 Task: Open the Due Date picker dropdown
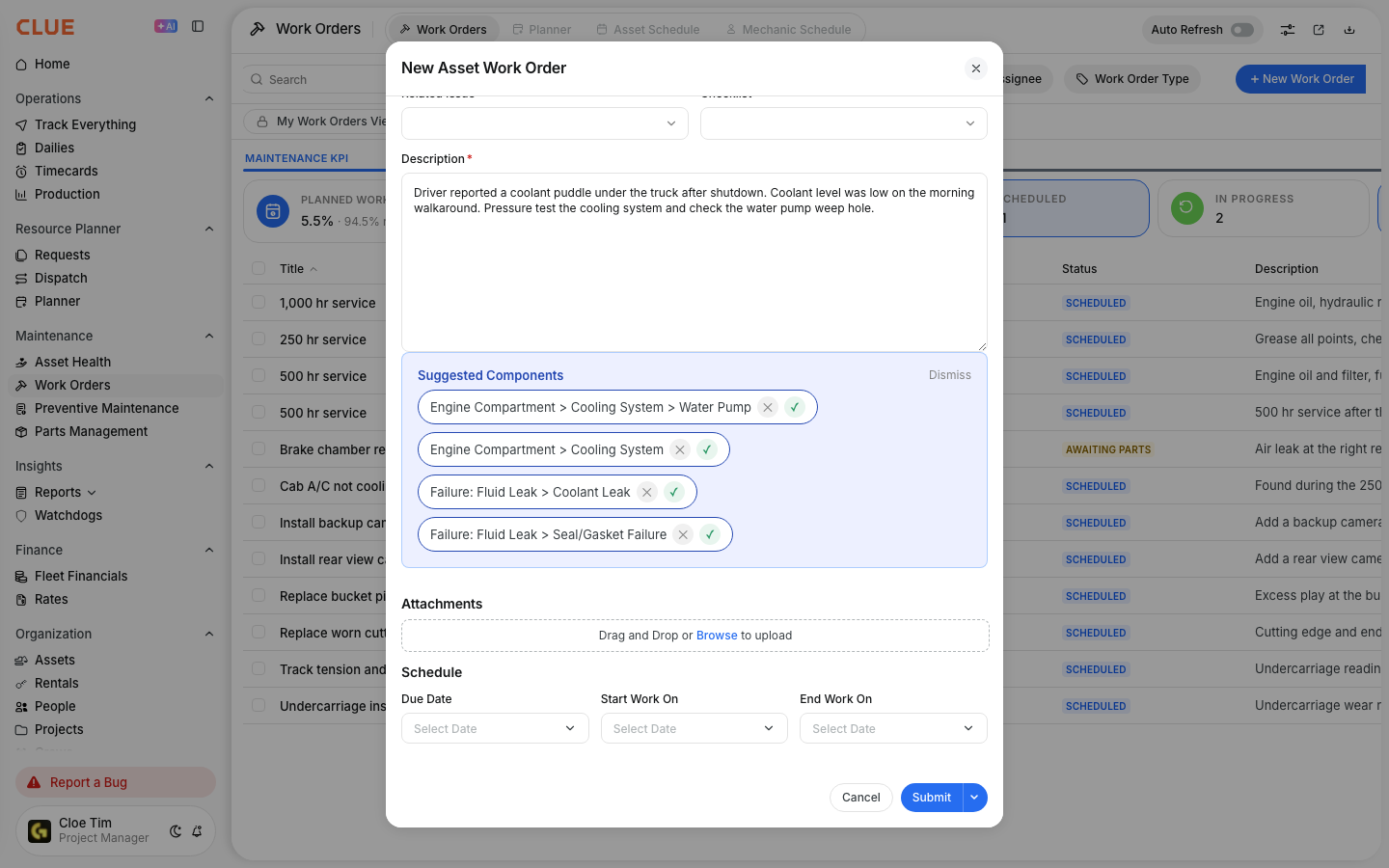pos(495,728)
